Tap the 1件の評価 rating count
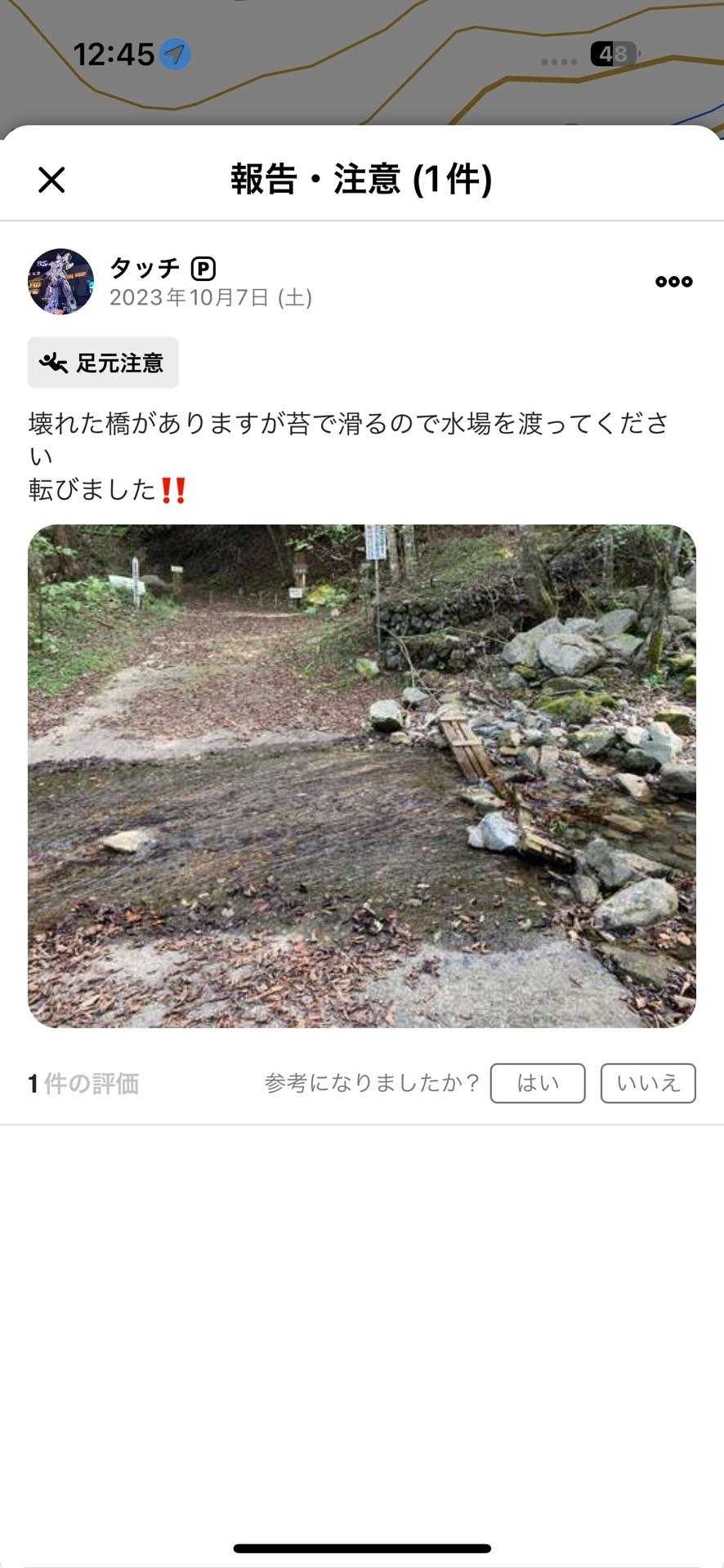This screenshot has width=724, height=1568. [83, 1084]
